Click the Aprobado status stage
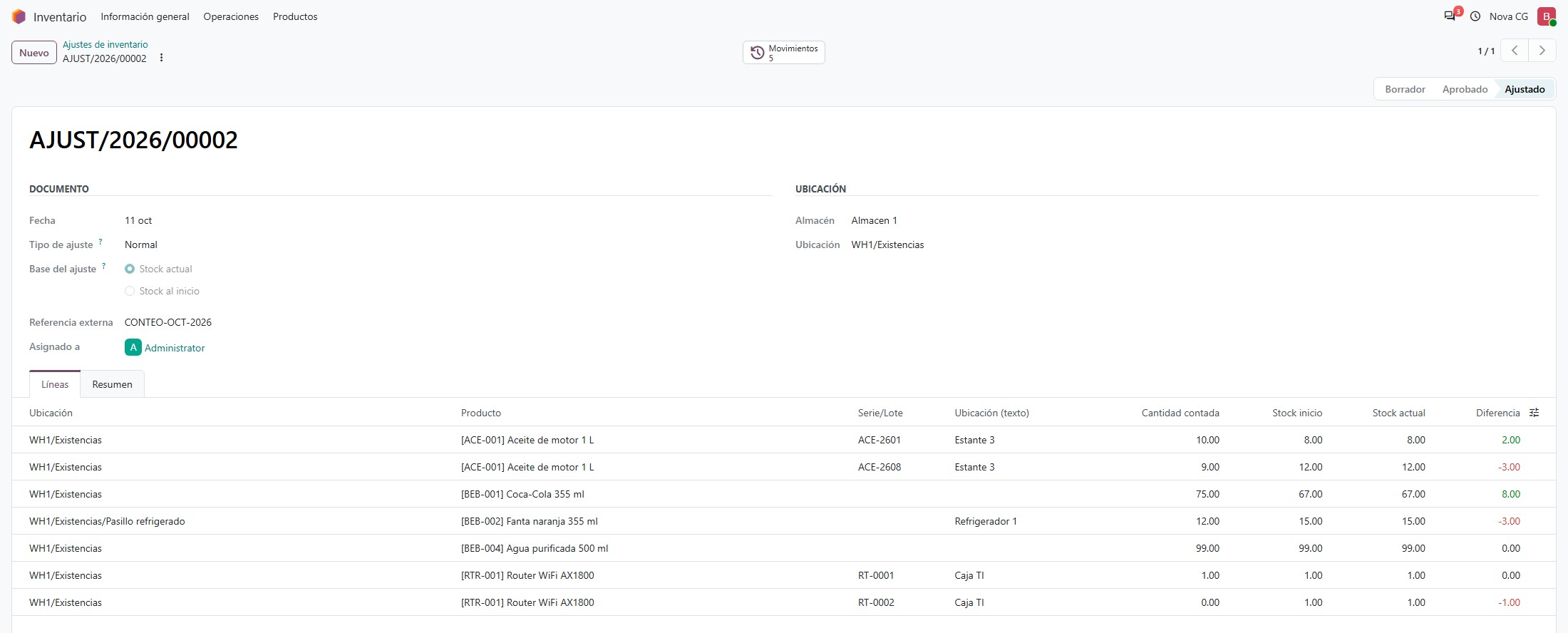Screen dimensions: 1568x633 click(1465, 89)
